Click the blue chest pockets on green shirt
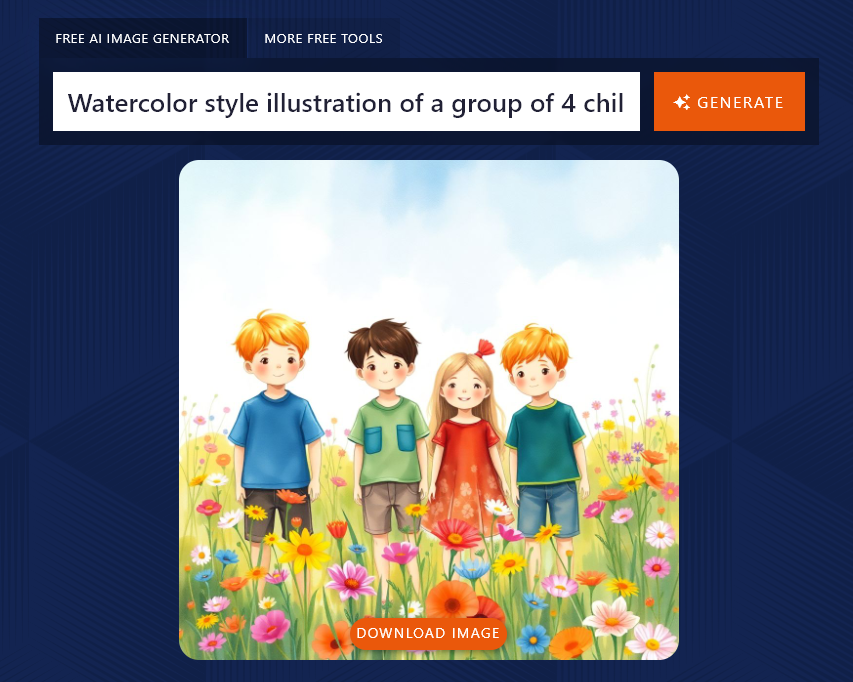Viewport: 853px width, 682px height. pos(388,440)
